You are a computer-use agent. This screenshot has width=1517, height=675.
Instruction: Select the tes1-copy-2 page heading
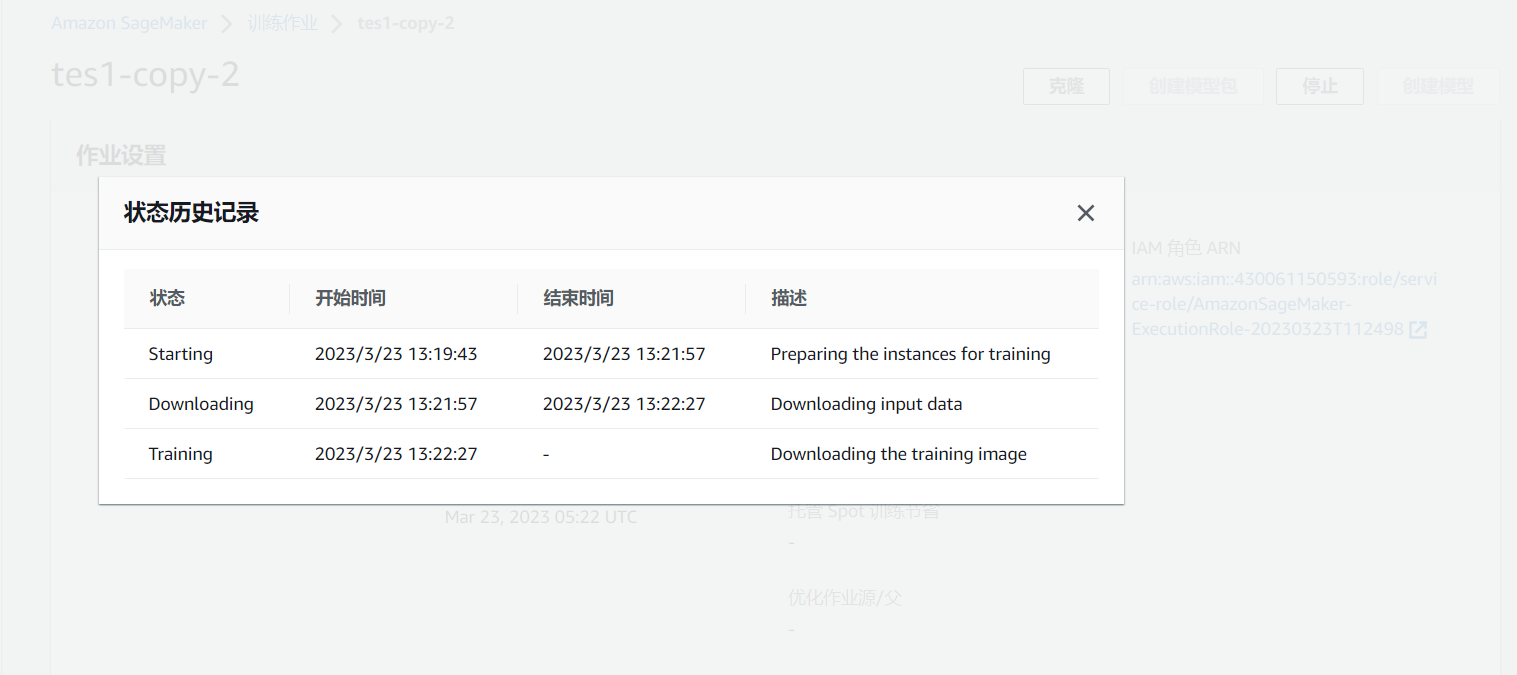click(x=145, y=75)
